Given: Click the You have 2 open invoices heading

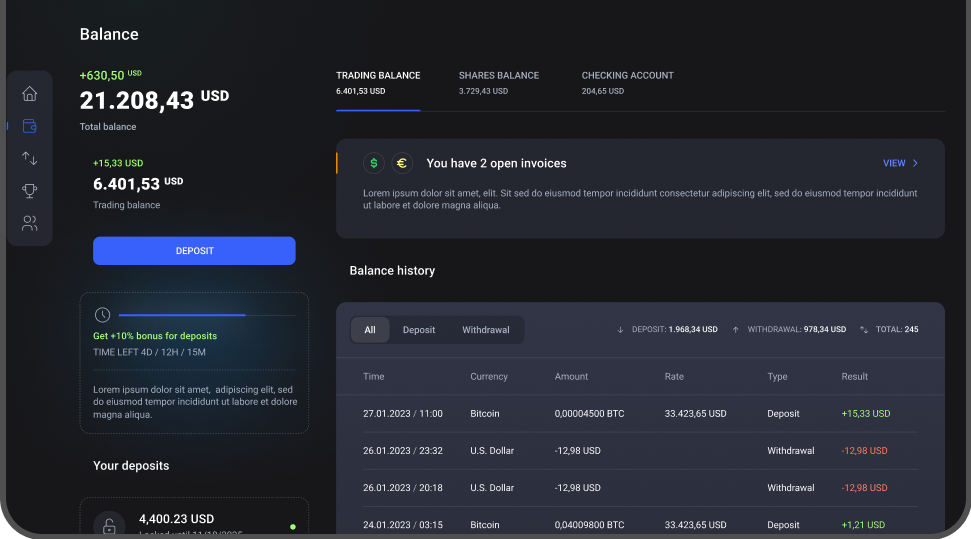Looking at the screenshot, I should pos(497,163).
